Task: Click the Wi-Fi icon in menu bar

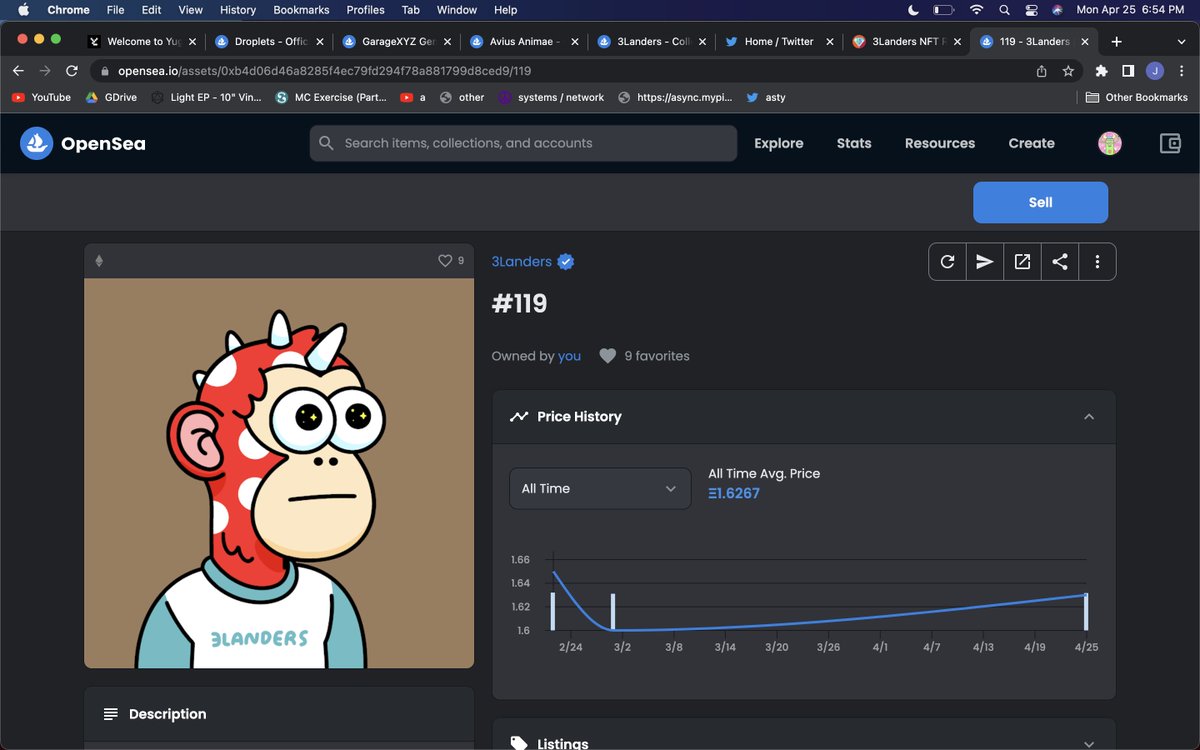Action: point(976,10)
